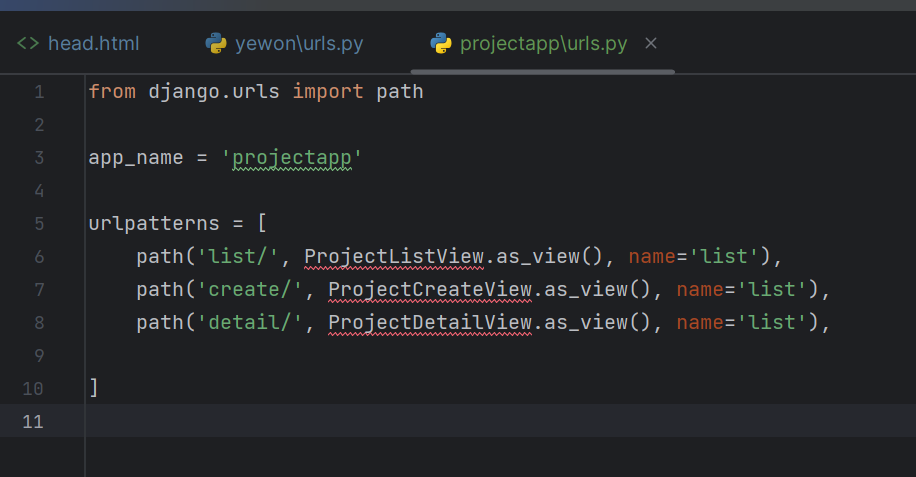Screen dimensions: 916x477
Task: Click line number 11 in the gutter
Action: pos(33,422)
